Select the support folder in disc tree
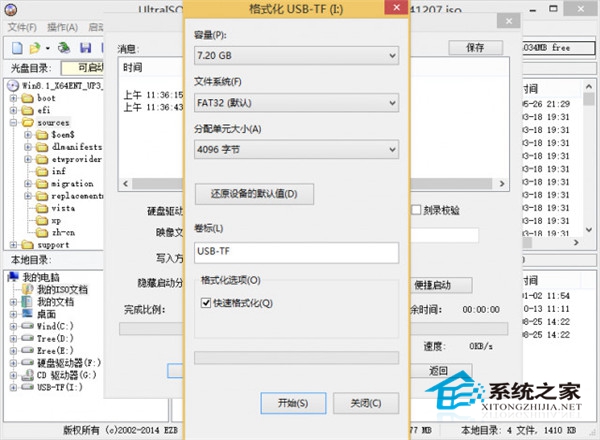Viewport: 600px width, 440px height. [x=53, y=245]
